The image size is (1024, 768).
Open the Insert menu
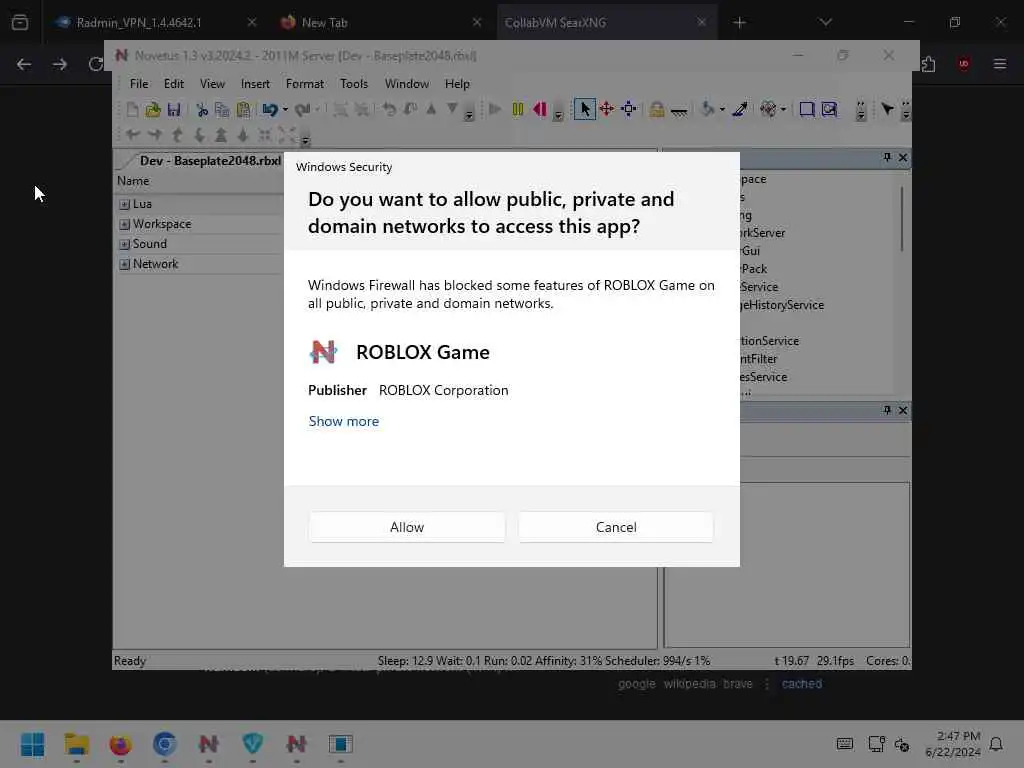pos(255,84)
